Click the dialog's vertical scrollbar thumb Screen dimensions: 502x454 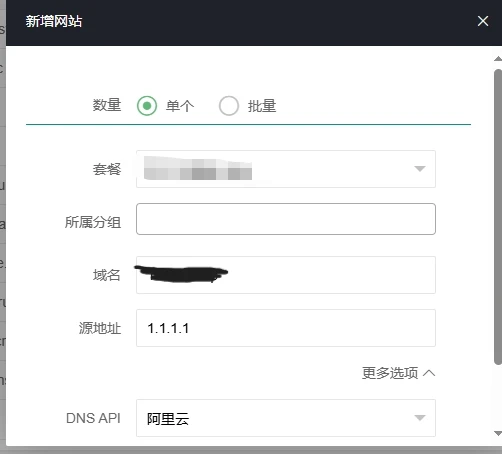(498, 217)
